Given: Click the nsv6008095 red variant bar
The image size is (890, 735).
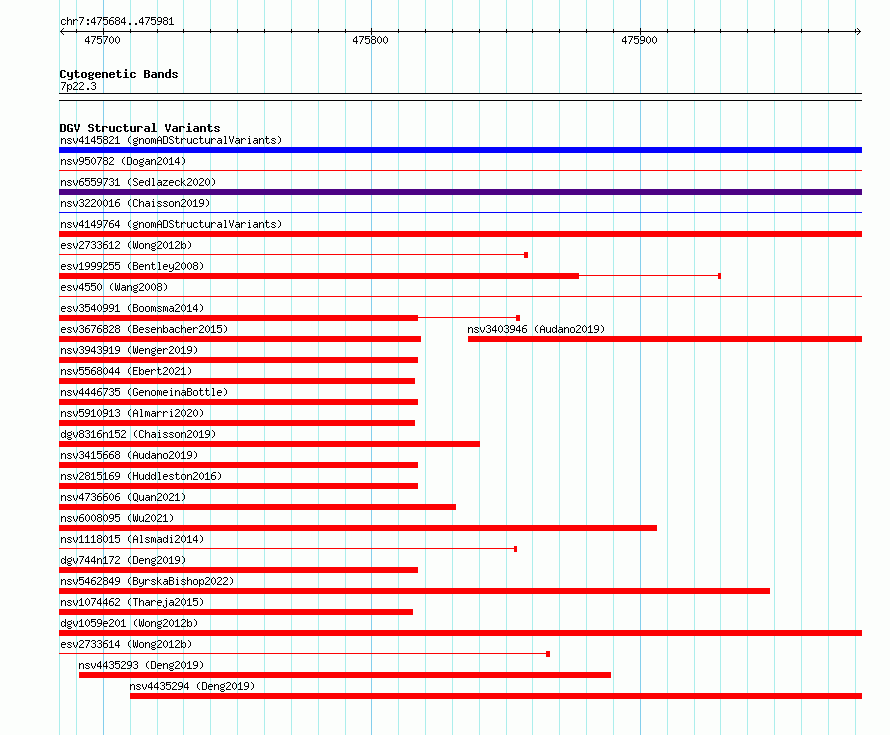Looking at the screenshot, I should (358, 528).
